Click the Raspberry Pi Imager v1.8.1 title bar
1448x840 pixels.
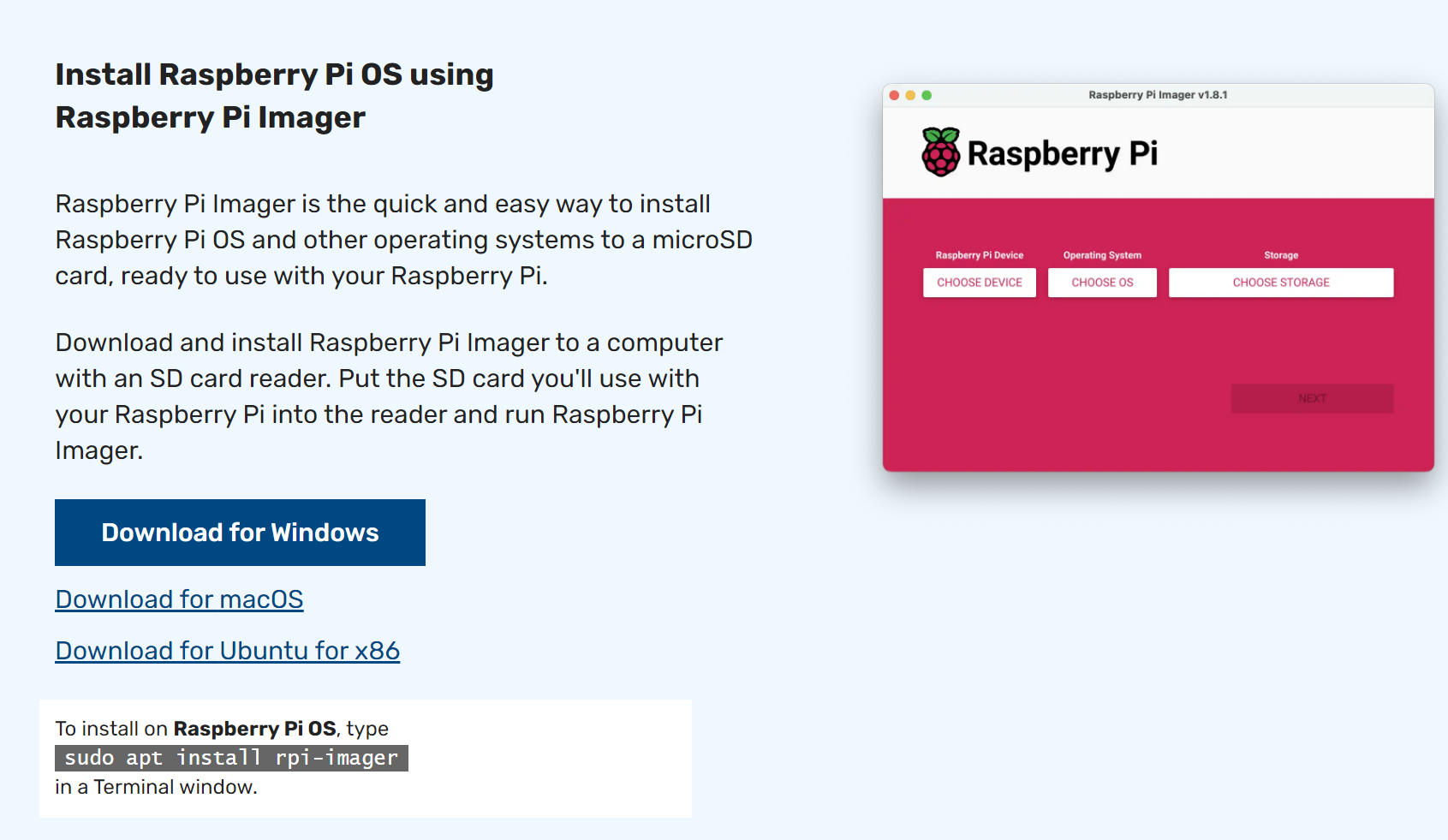point(1158,95)
